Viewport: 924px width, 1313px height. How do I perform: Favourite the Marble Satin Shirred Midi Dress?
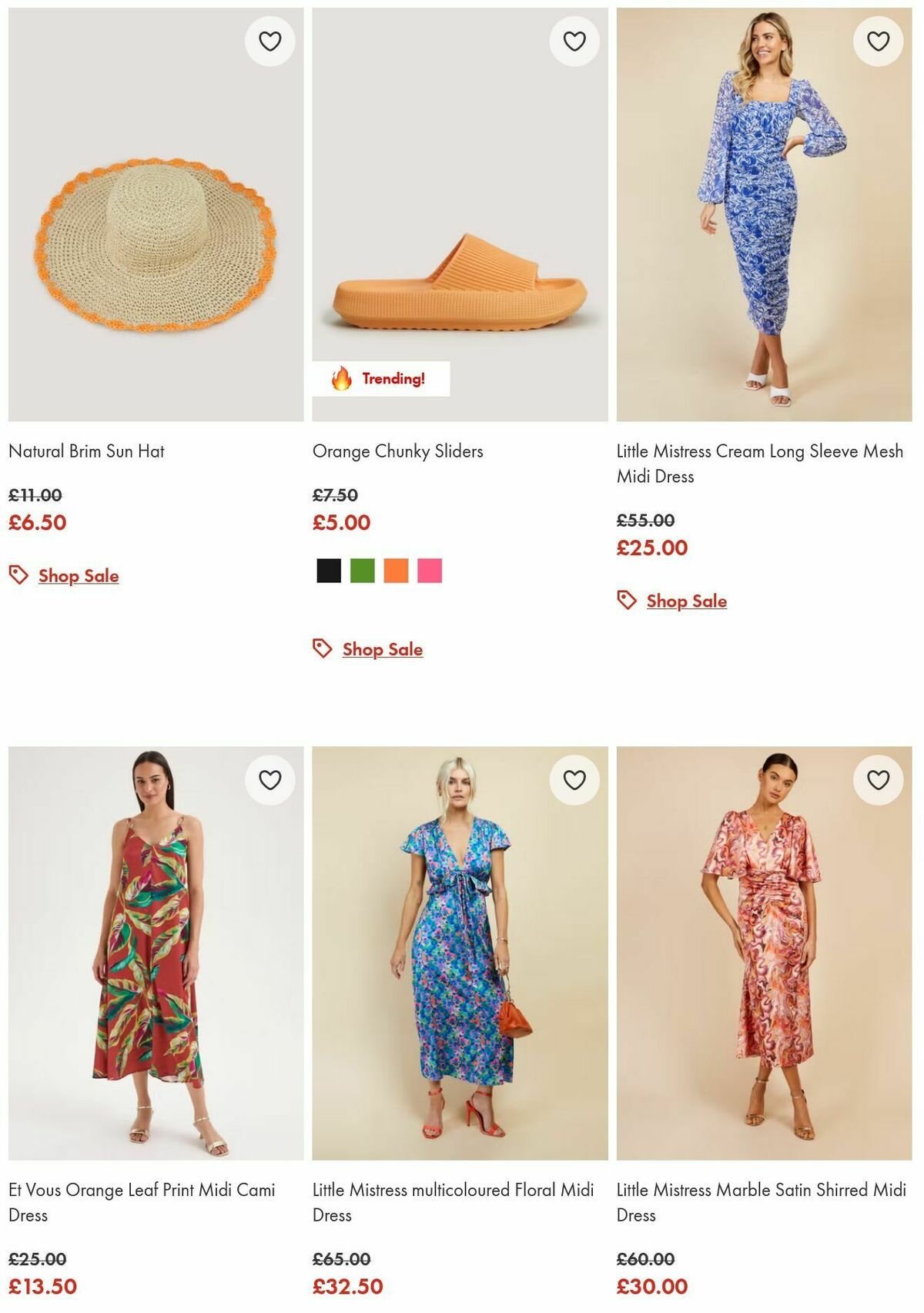coord(877,782)
